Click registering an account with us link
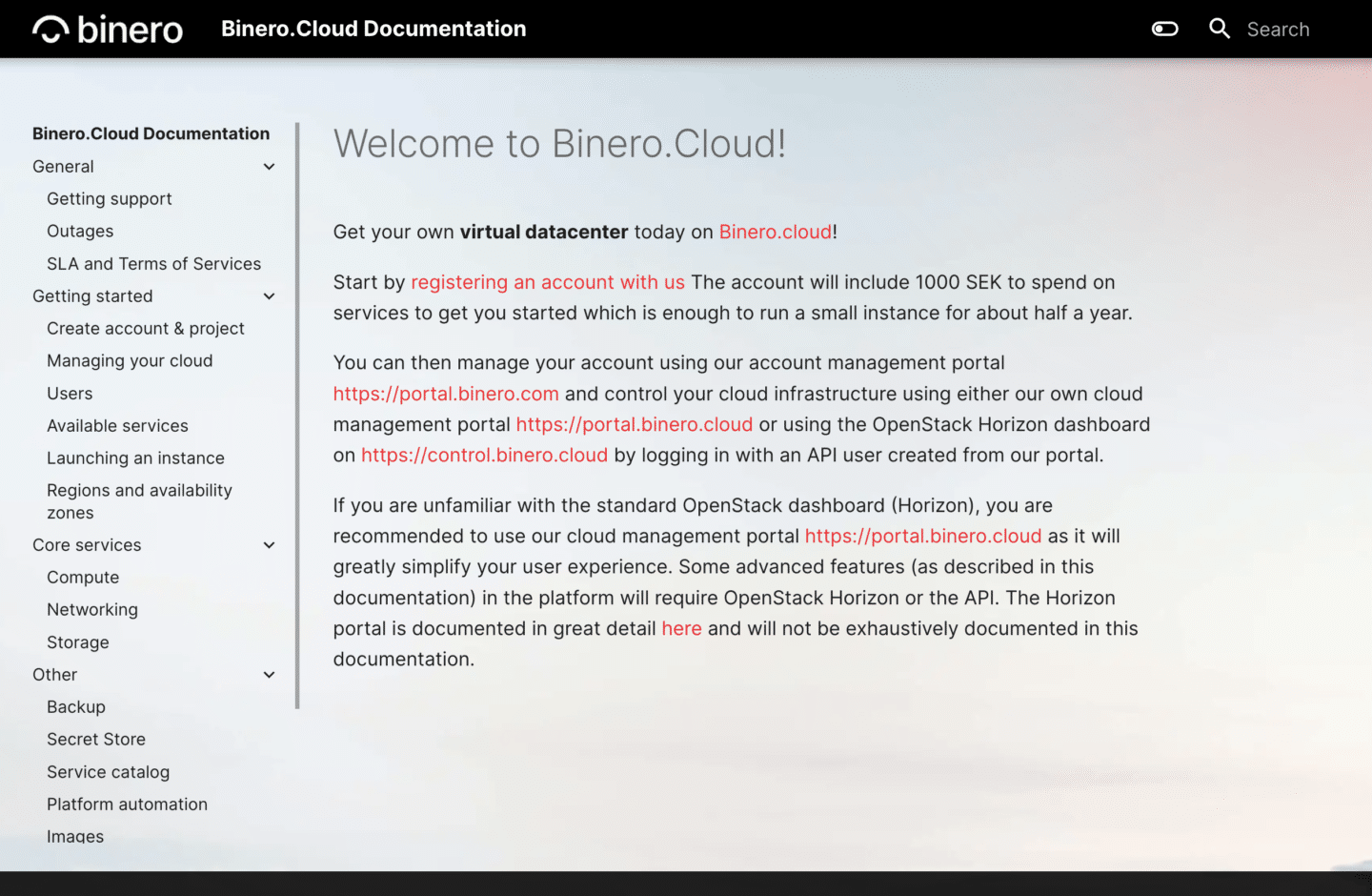Screen dimensions: 1372x896 (548, 282)
